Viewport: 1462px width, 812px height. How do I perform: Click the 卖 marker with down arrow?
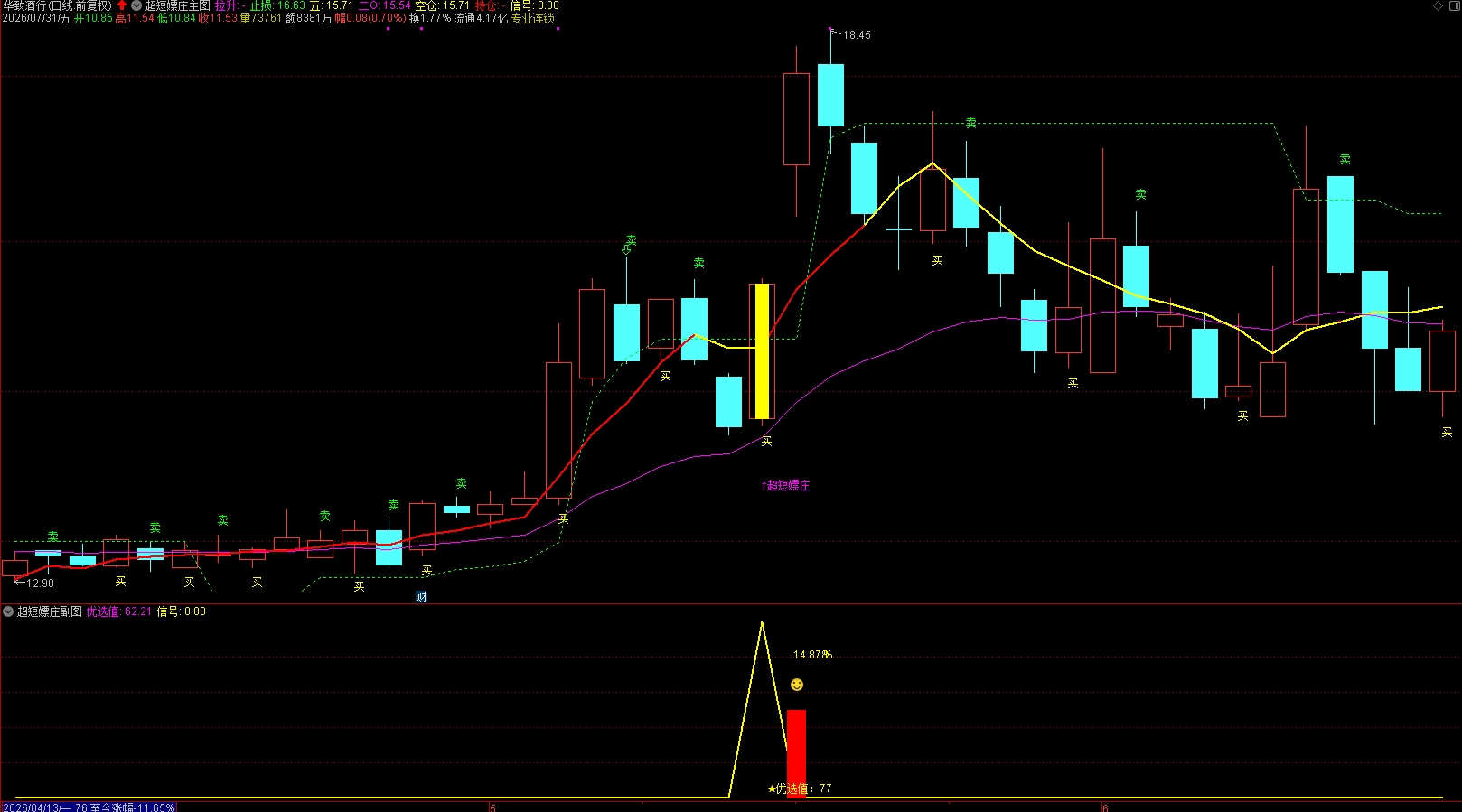coord(630,244)
